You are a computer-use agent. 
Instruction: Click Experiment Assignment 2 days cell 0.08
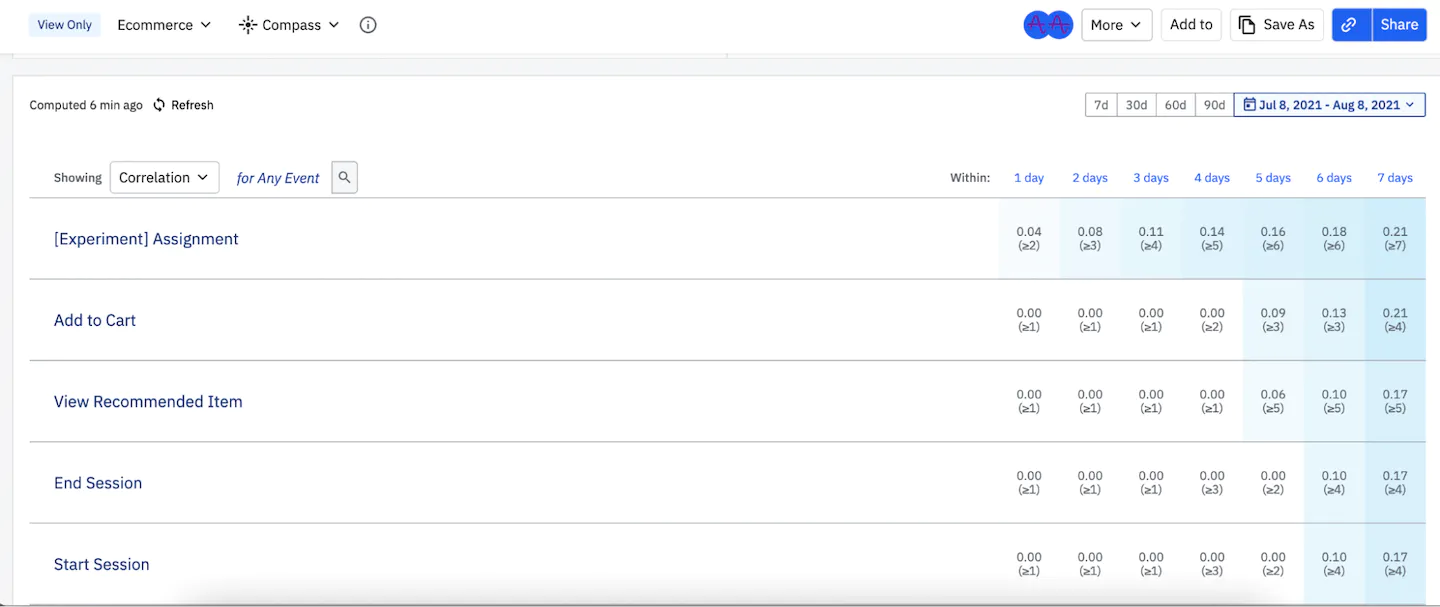tap(1090, 239)
